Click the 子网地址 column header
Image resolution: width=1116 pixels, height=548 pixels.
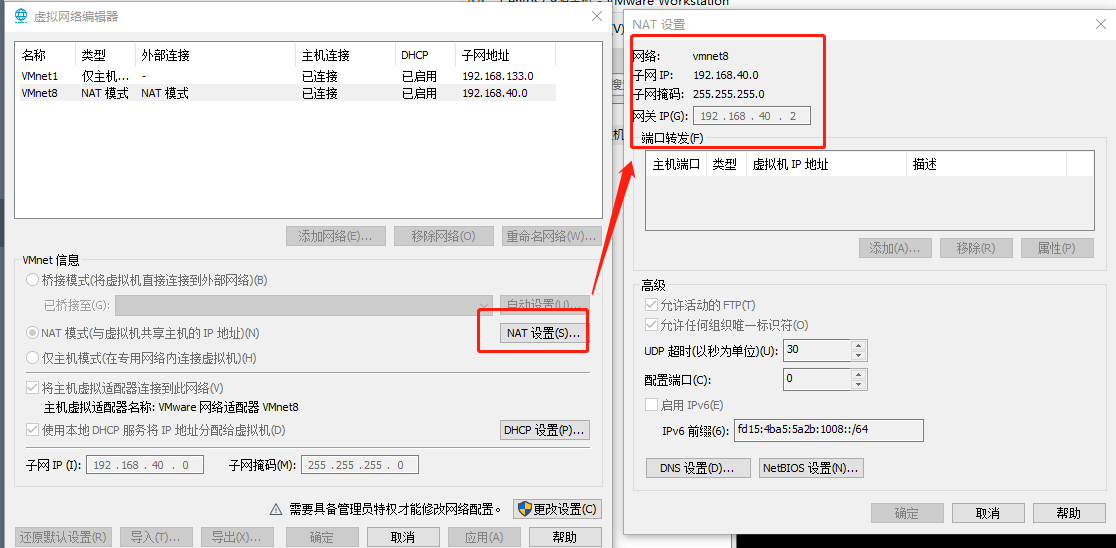point(505,56)
